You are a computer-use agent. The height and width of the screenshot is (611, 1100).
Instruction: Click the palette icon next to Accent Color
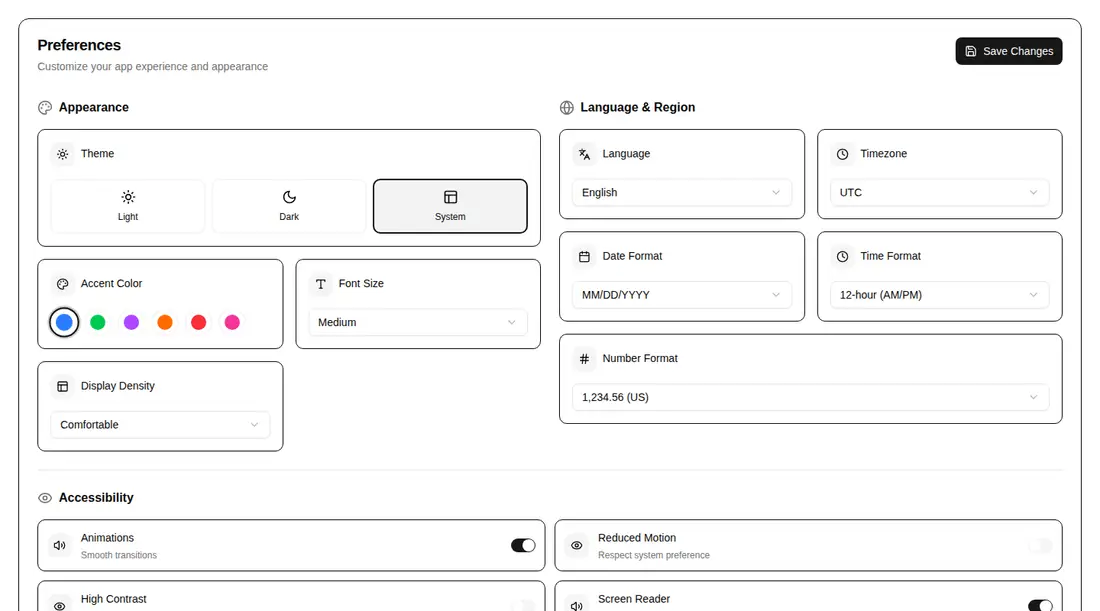pos(62,284)
